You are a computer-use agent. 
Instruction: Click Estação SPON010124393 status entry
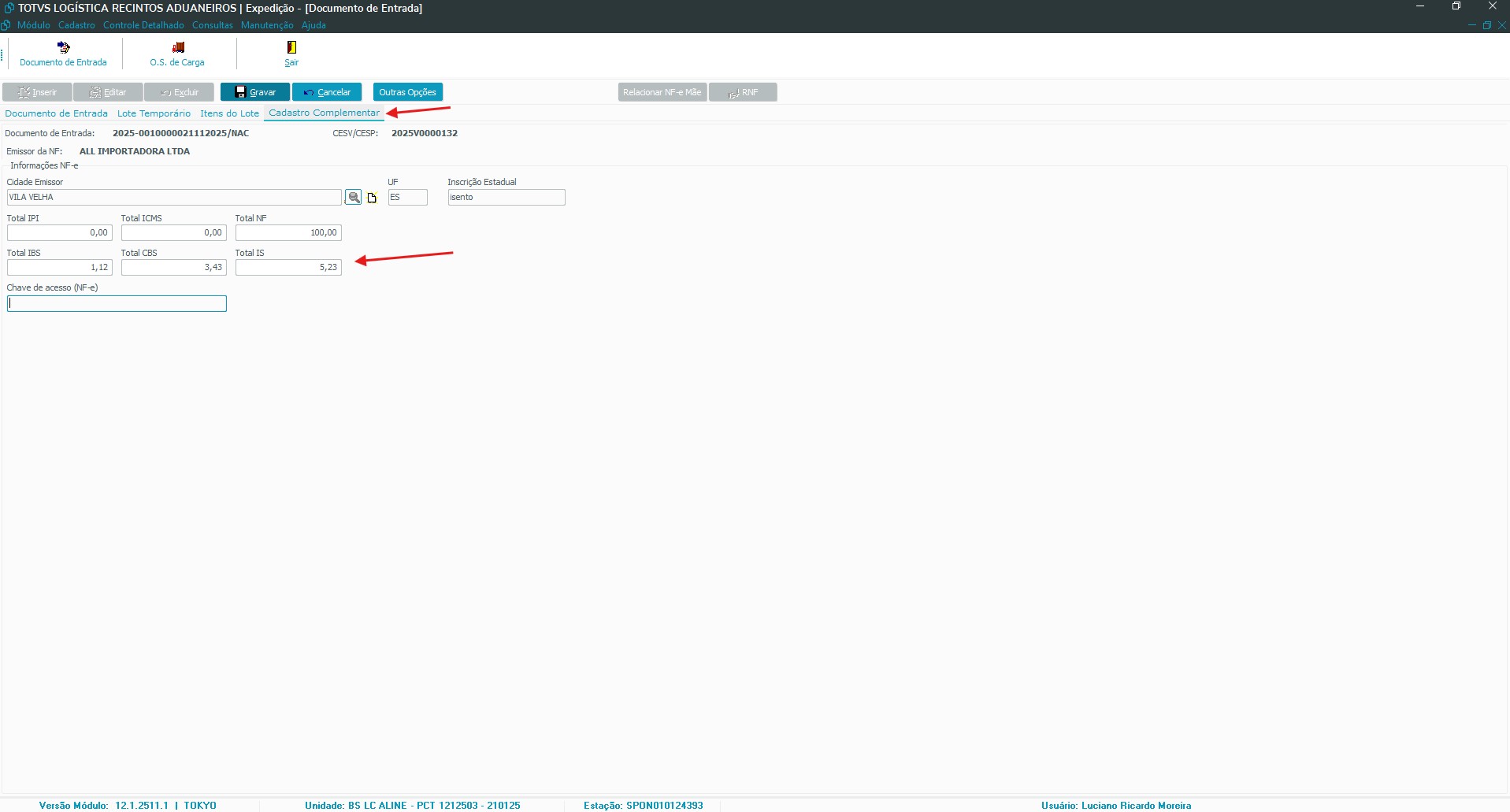pos(643,805)
